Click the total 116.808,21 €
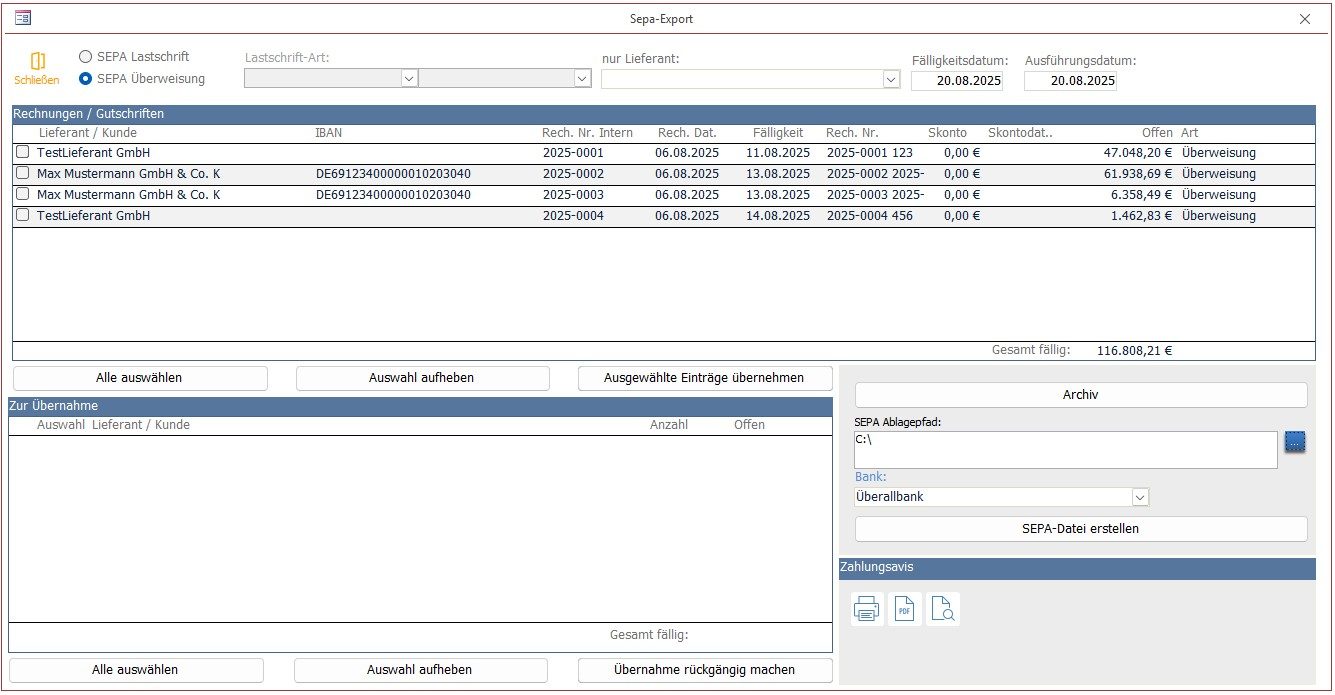The image size is (1335, 695). point(1134,351)
